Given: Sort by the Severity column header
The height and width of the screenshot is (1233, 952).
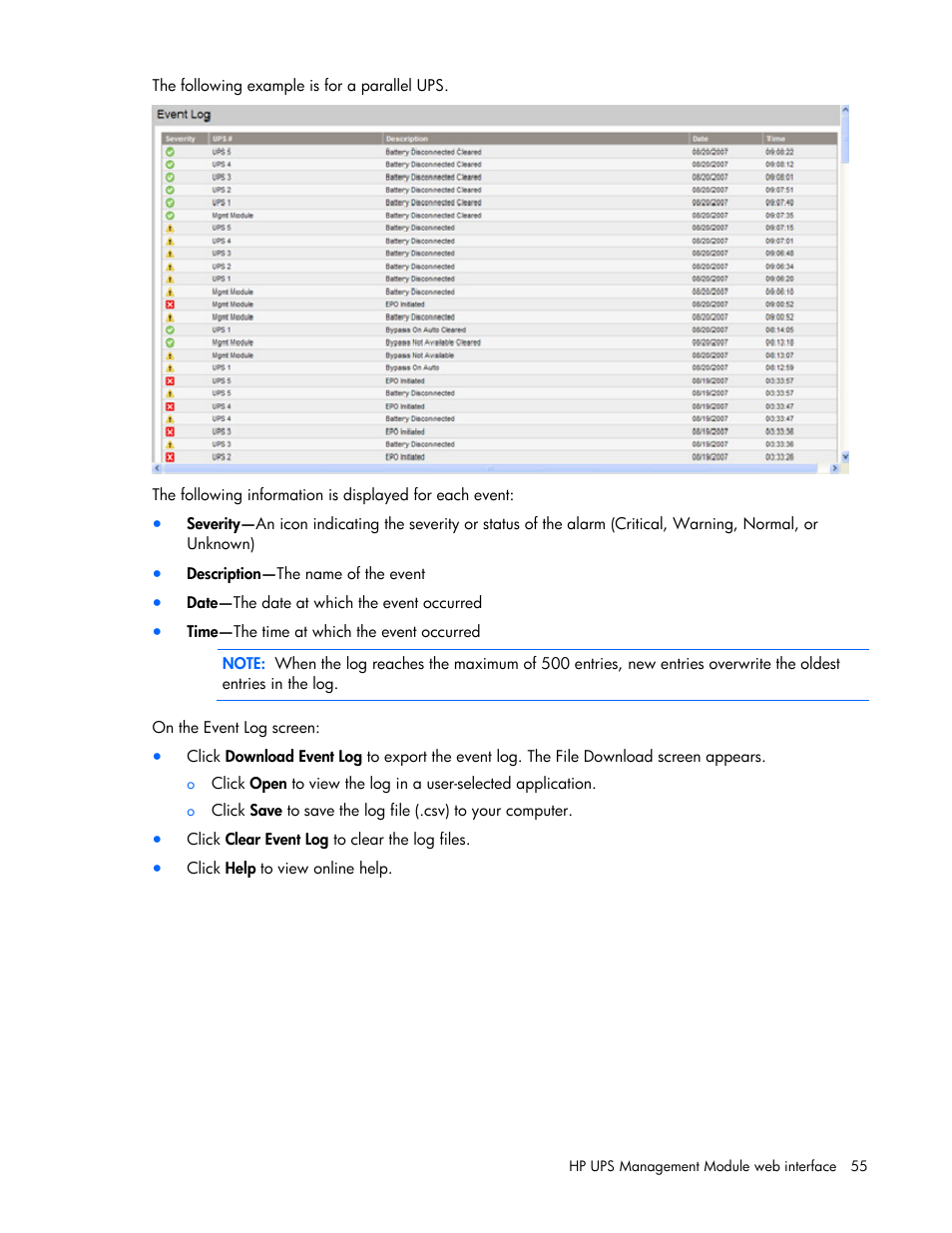Looking at the screenshot, I should tap(184, 139).
